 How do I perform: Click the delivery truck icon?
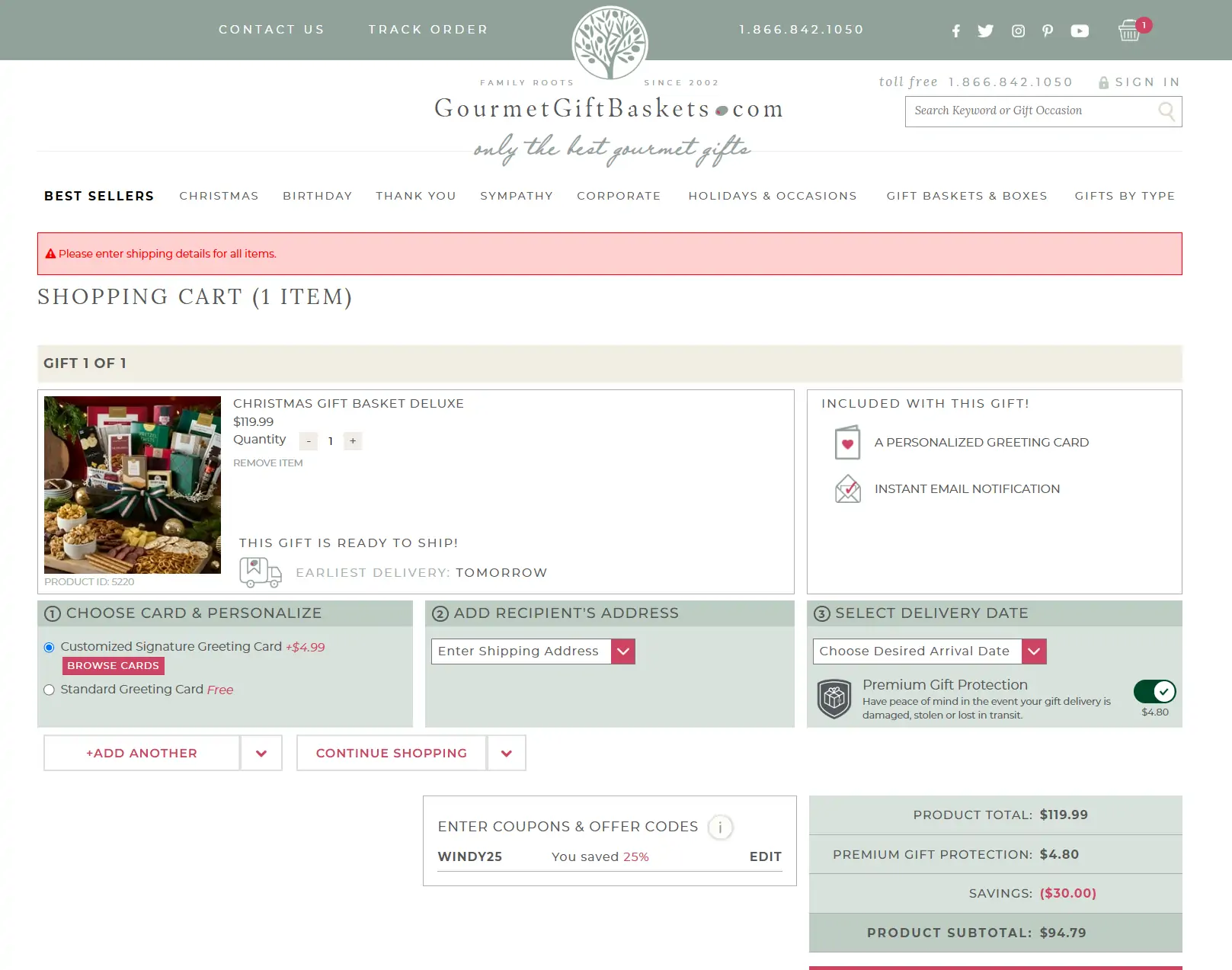click(261, 572)
